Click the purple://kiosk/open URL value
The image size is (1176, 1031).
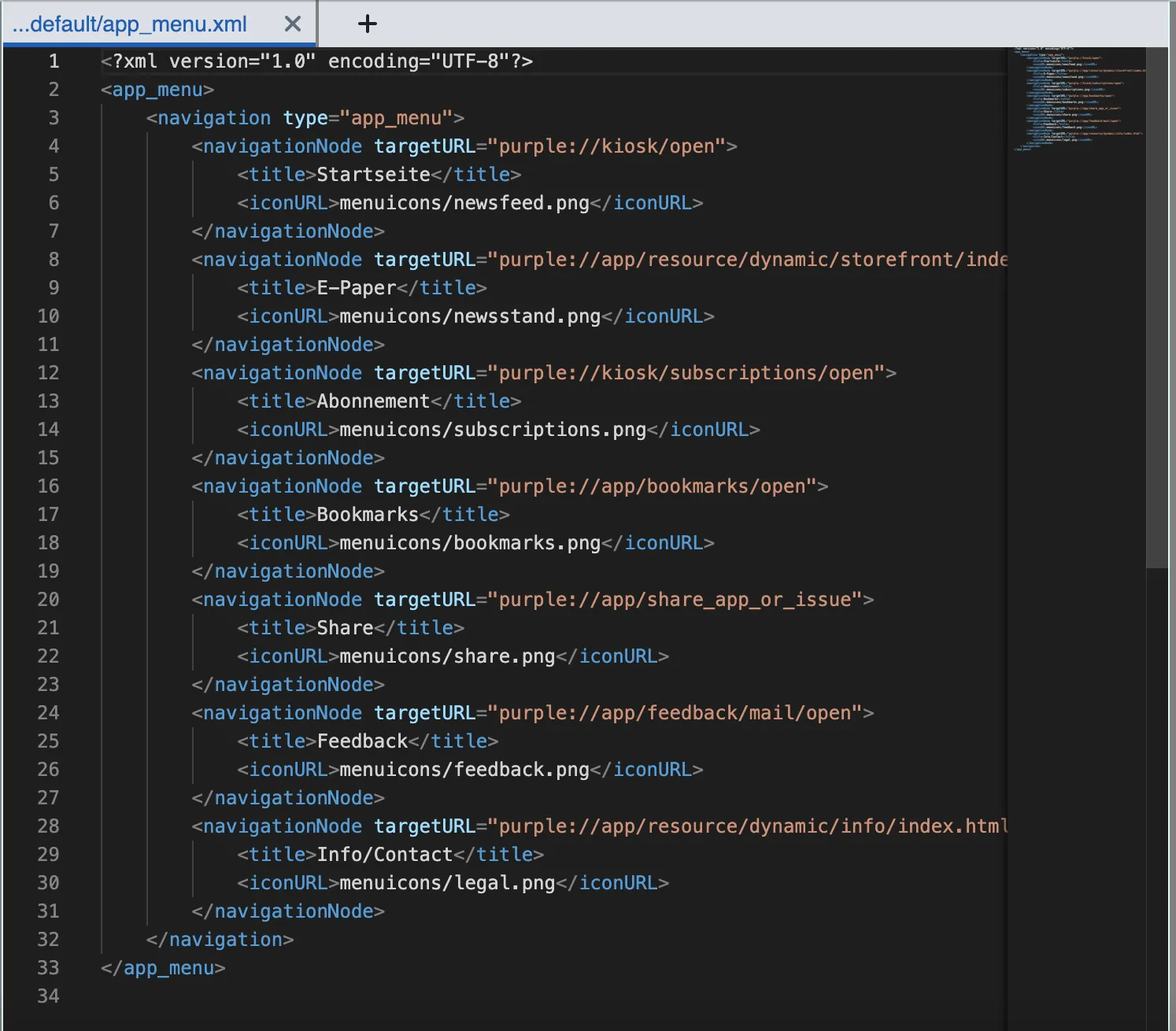pyautogui.click(x=607, y=146)
